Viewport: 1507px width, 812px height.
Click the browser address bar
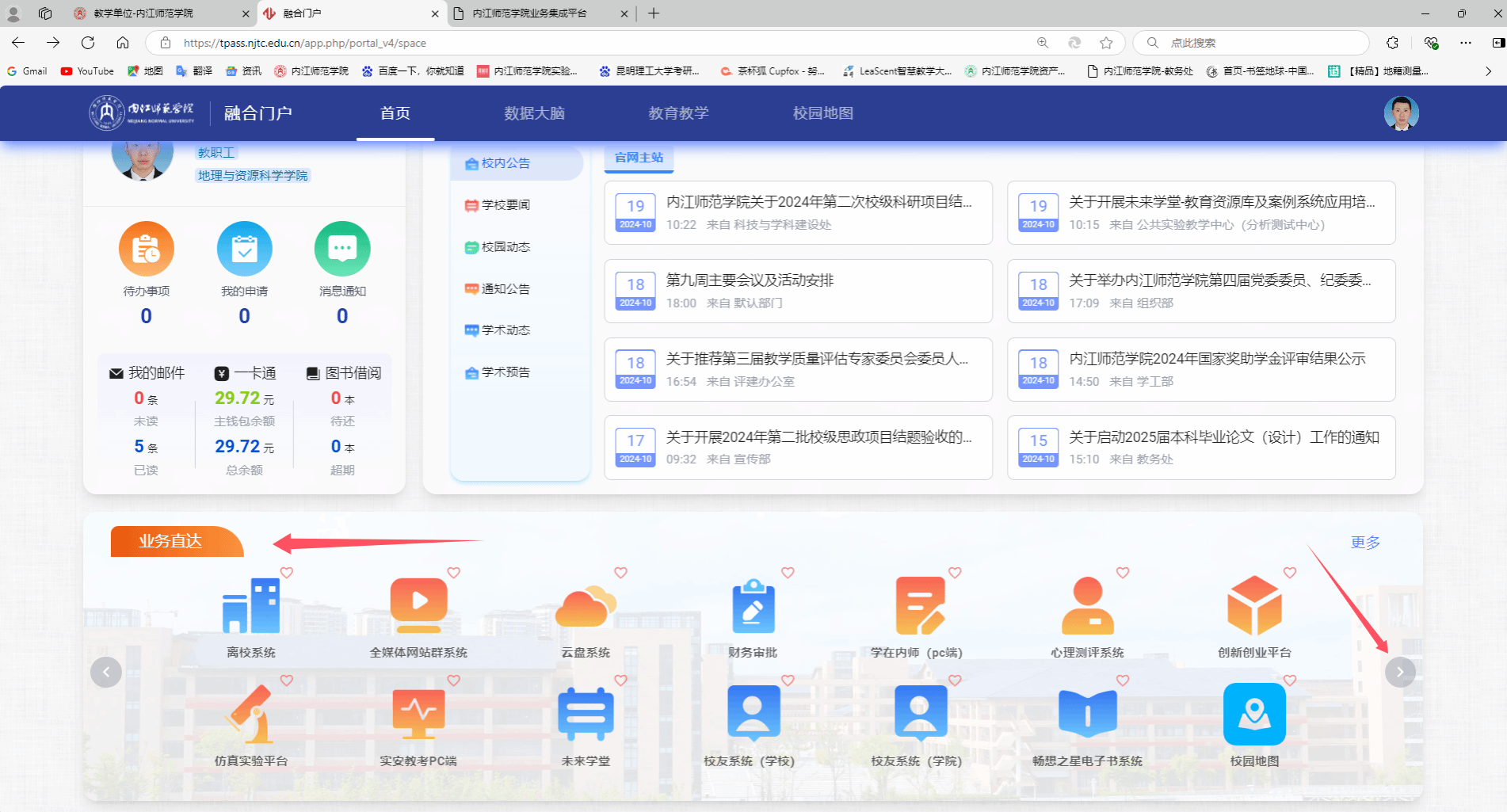[602, 43]
